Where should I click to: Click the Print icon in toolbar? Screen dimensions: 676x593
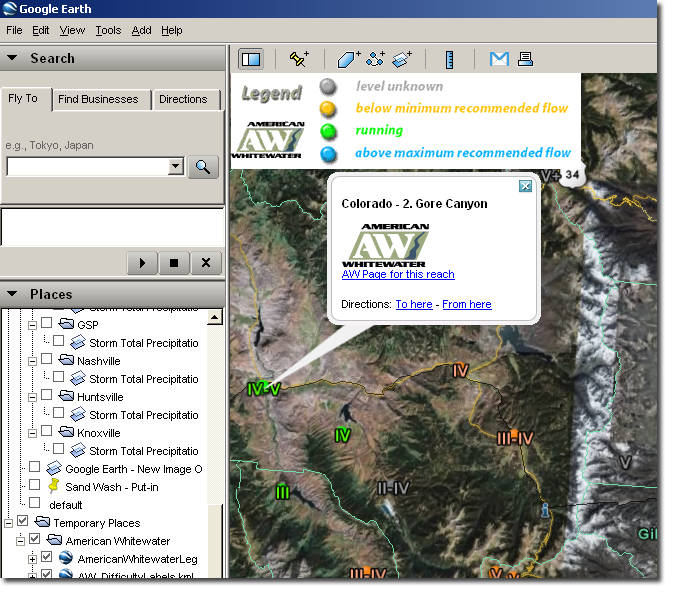tap(525, 59)
